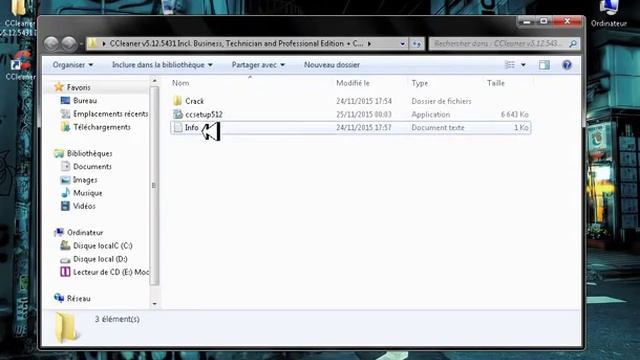
Task: Expand the breadcrumb arrow after C...
Action: pyautogui.click(x=369, y=44)
